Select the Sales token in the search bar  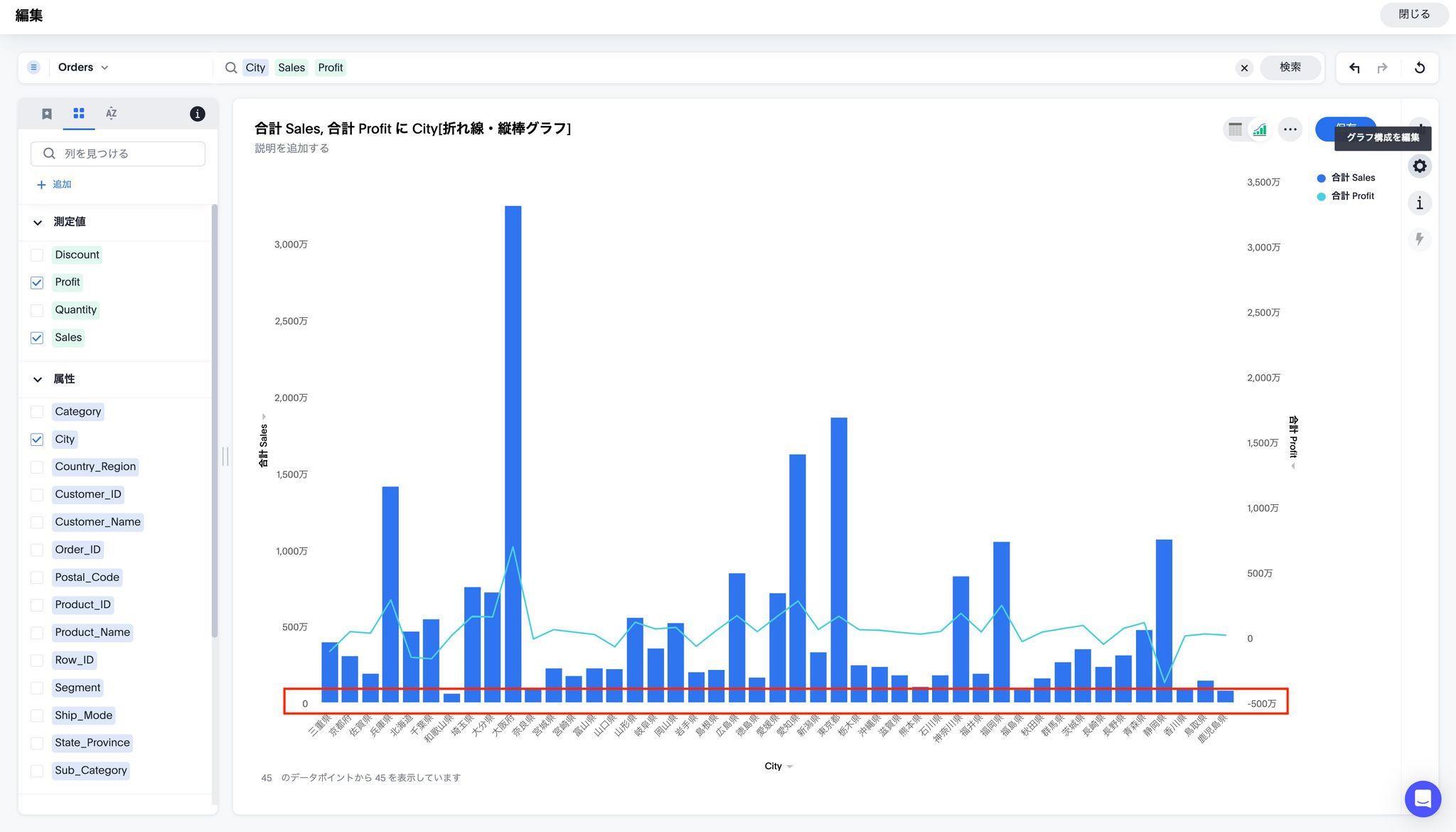point(291,68)
